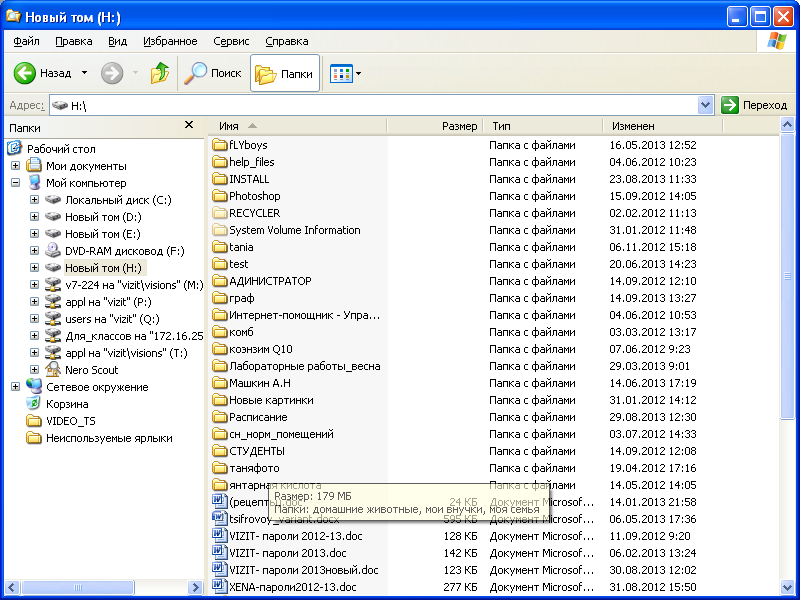Click tree pane horizontal scrollbar thumb
The image size is (800, 600).
(78, 587)
